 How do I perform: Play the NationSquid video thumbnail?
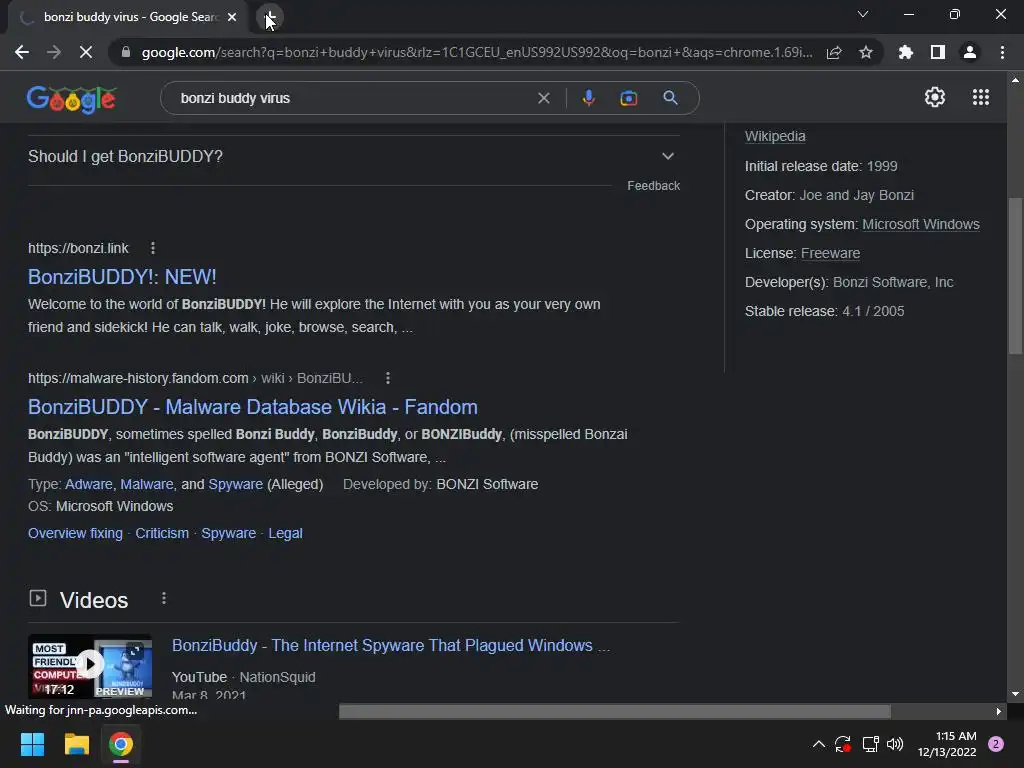coord(90,665)
